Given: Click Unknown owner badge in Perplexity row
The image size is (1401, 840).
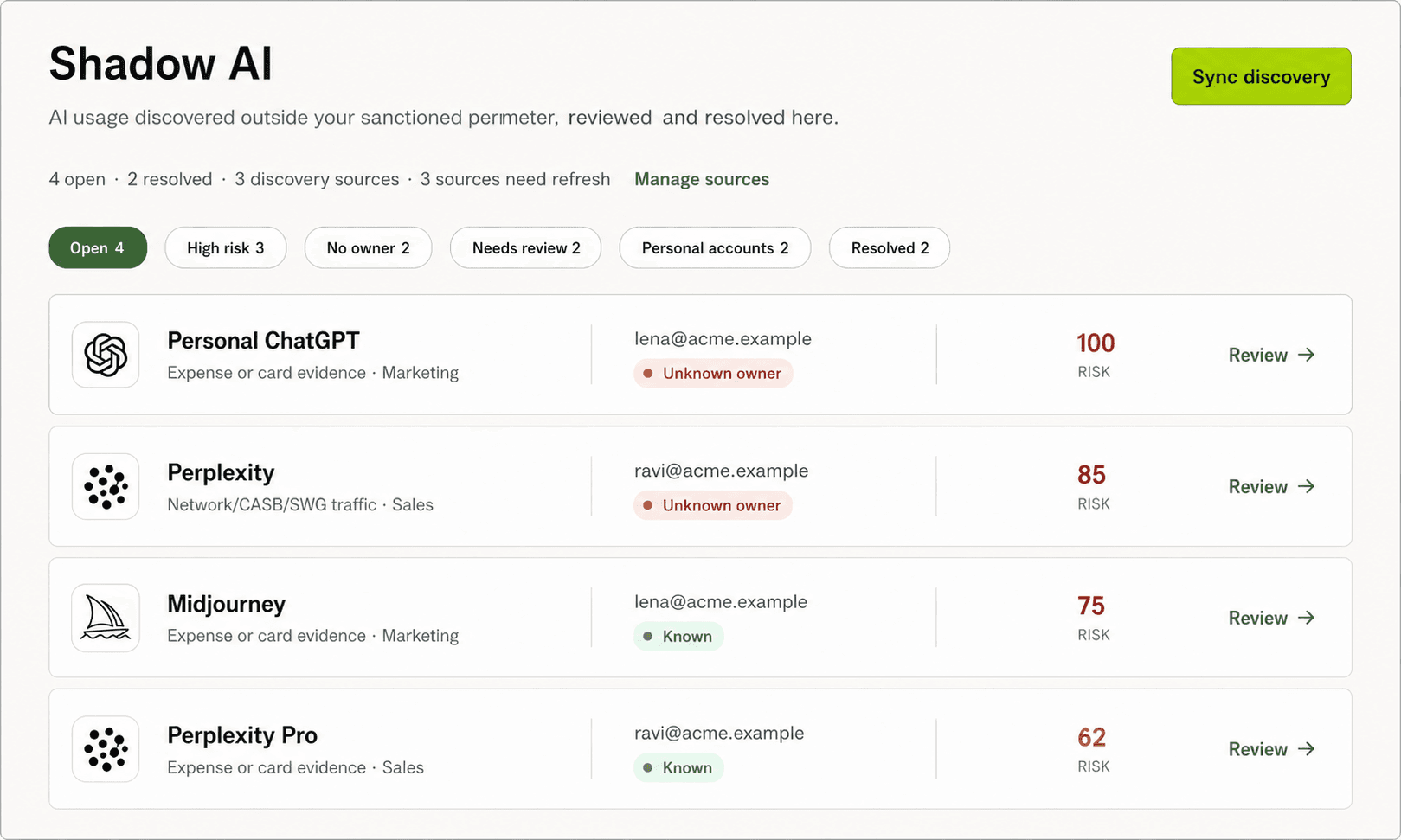Looking at the screenshot, I should pos(713,505).
